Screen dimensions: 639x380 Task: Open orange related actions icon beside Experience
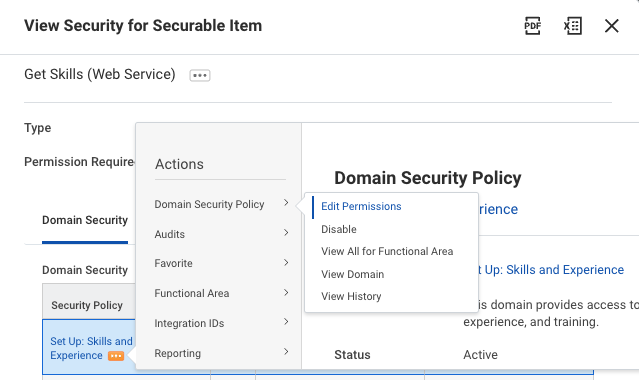[x=116, y=356]
